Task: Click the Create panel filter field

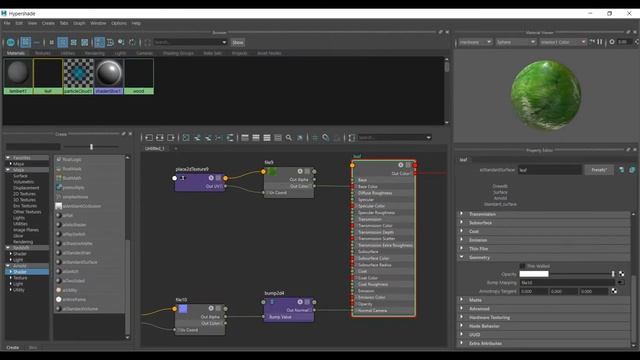Action: coord(33,147)
